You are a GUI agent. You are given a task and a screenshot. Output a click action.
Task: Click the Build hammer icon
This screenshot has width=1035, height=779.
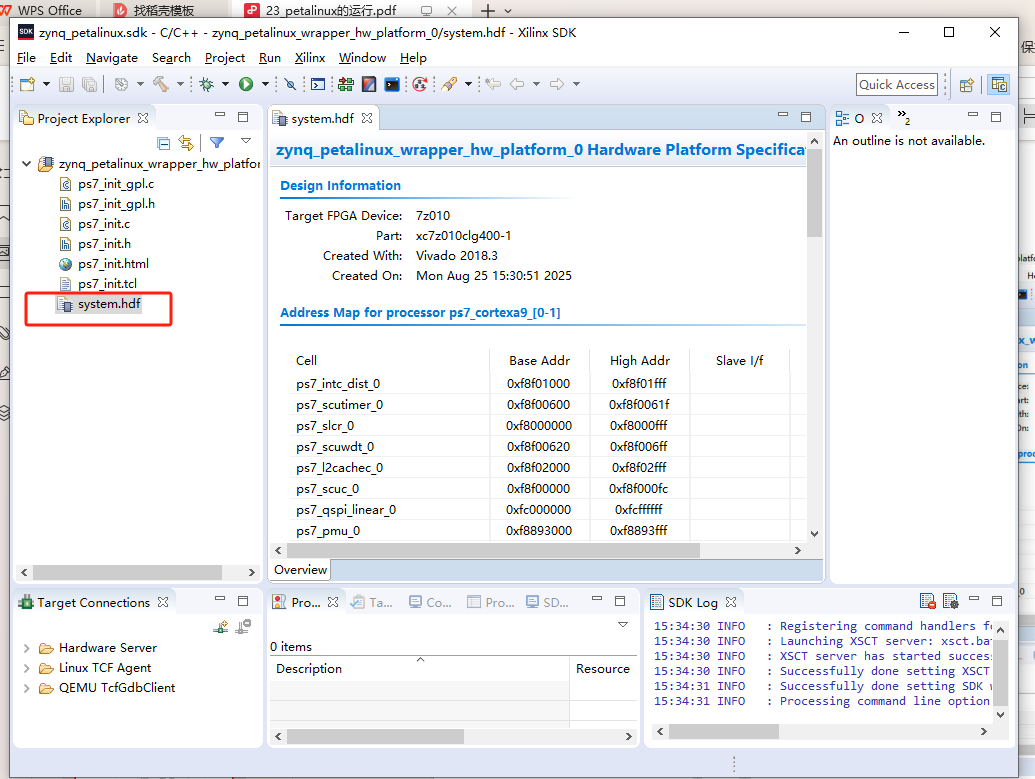161,84
